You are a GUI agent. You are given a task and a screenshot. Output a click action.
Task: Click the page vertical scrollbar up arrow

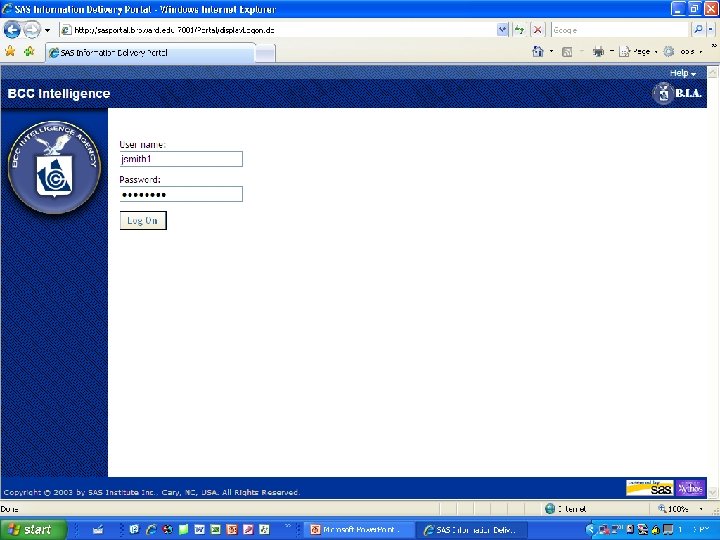coord(713,73)
